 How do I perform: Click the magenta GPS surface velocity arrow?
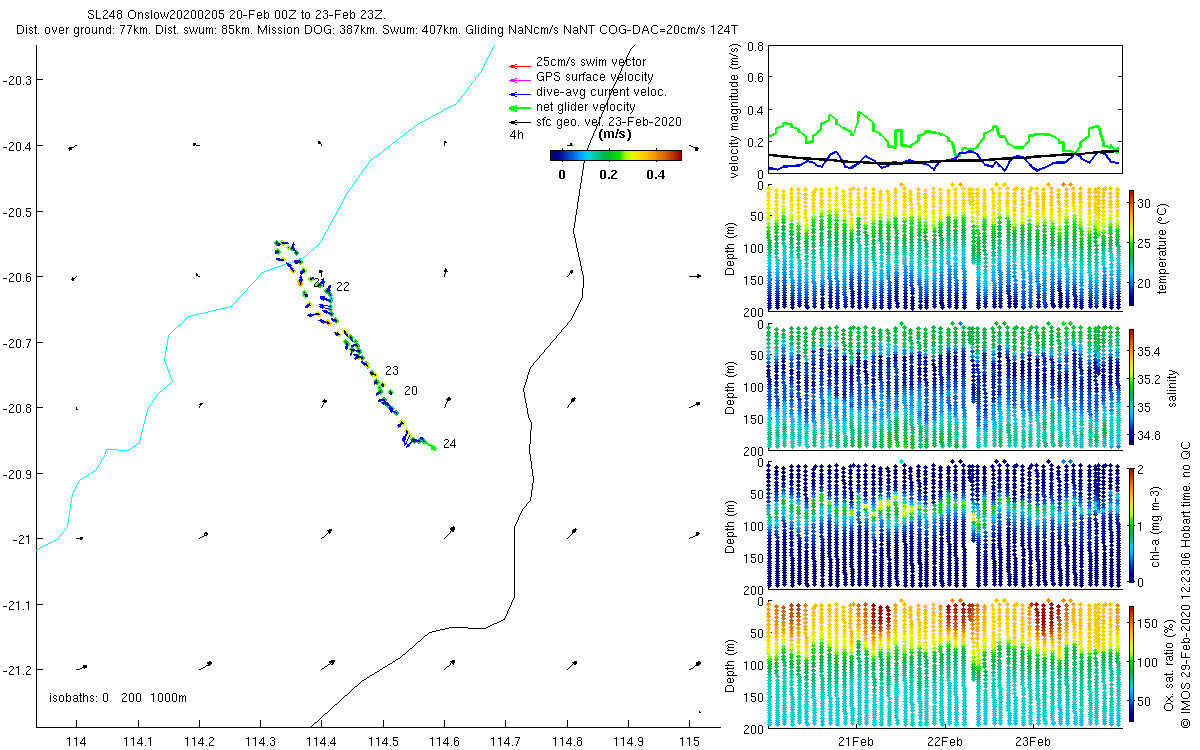(518, 77)
